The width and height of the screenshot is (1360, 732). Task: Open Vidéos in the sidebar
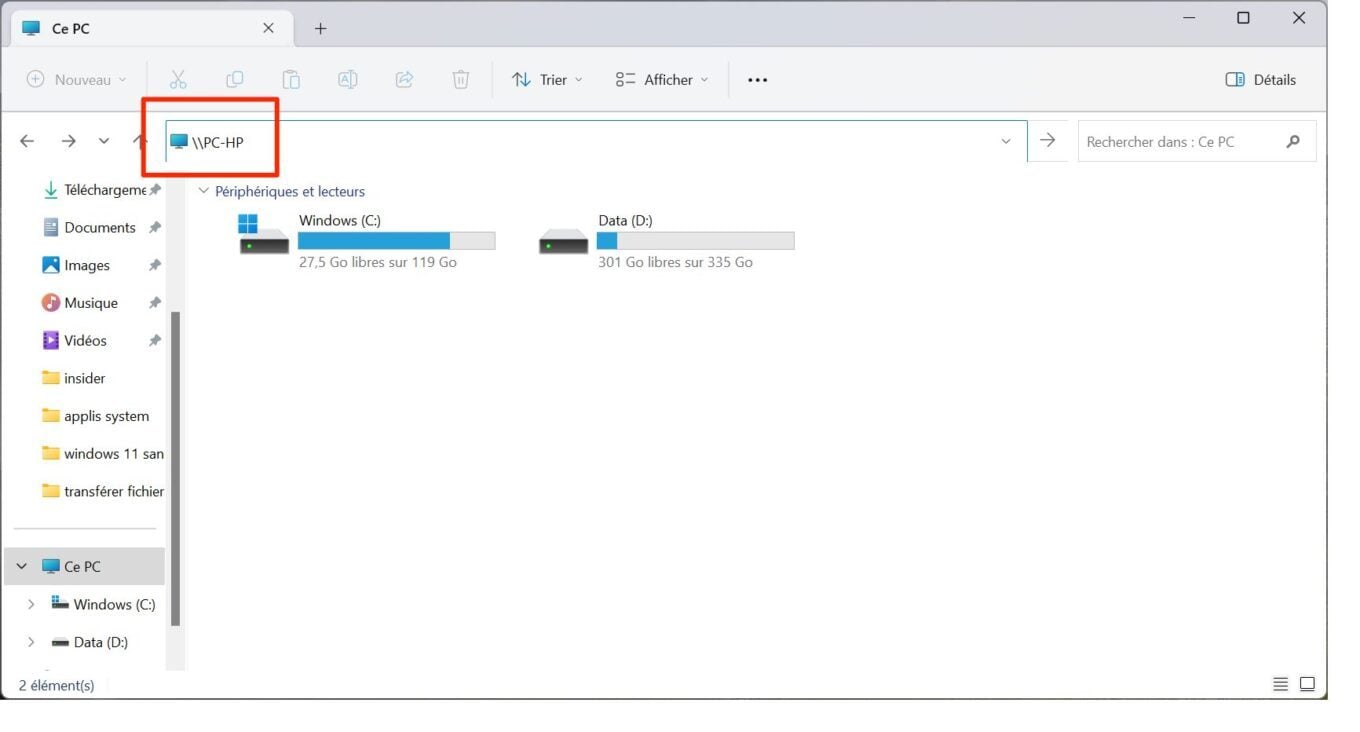[74, 341]
